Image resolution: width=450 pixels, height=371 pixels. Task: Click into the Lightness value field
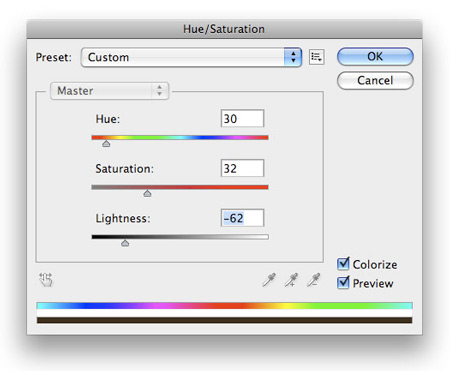click(242, 218)
